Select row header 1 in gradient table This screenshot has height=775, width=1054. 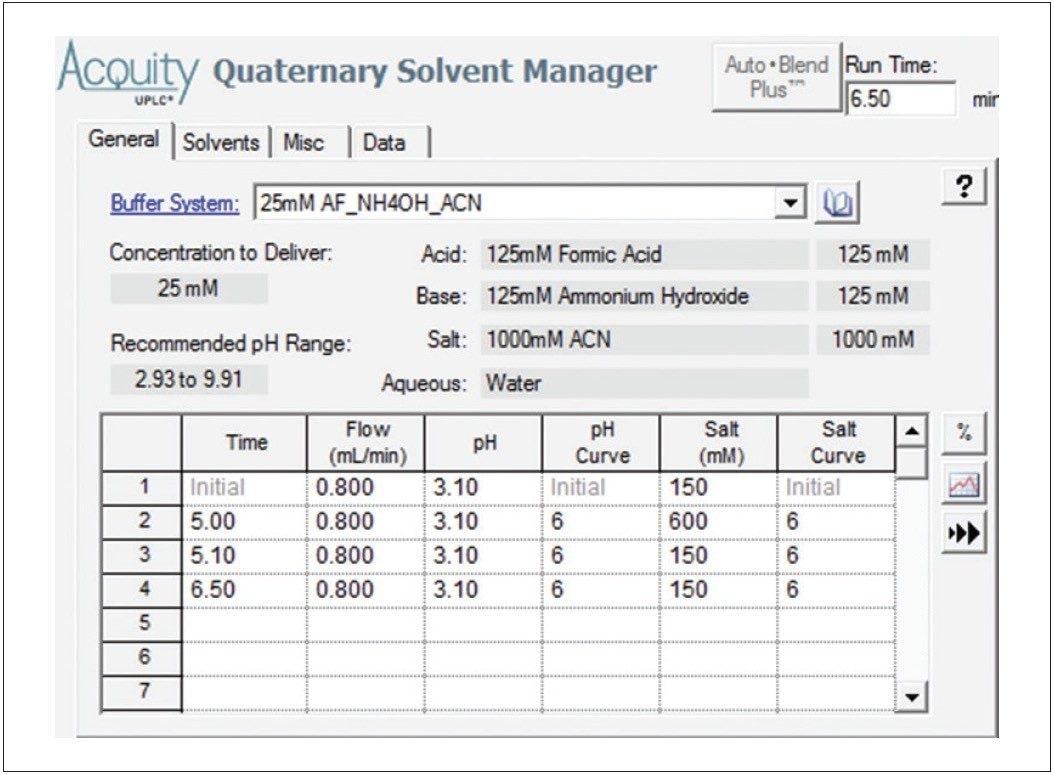tap(143, 488)
